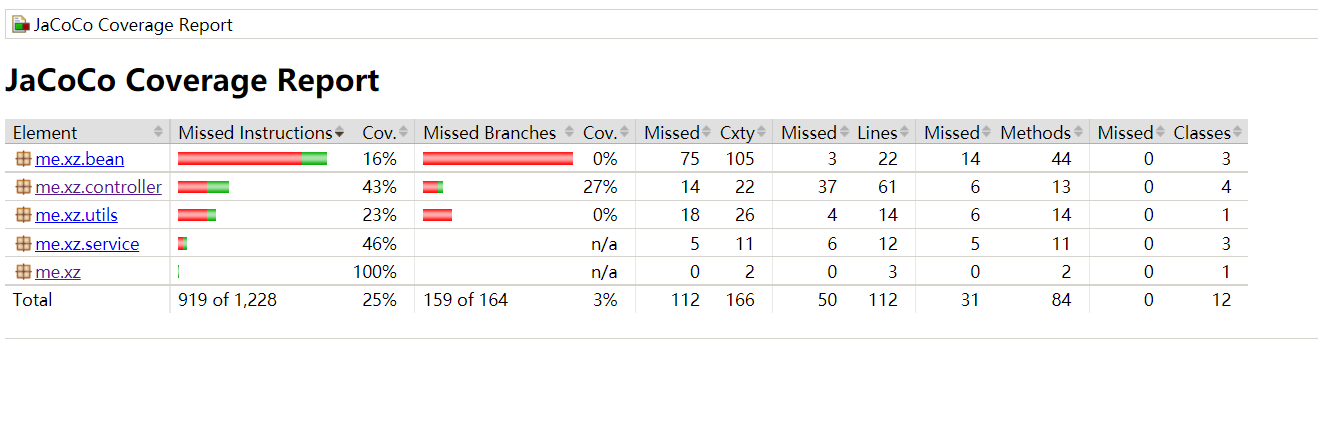Click package icon beside me.xz.controller
The image size is (1318, 429).
pyautogui.click(x=23, y=187)
